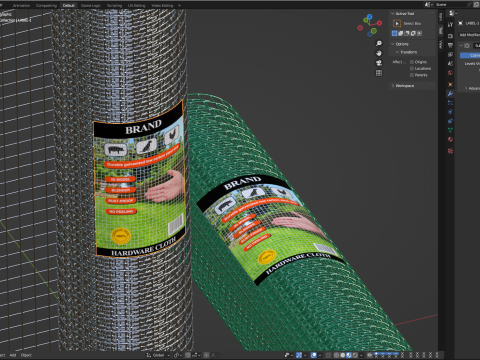
Task: Enable the Parents checkbox under Affect Only
Action: tap(412, 75)
